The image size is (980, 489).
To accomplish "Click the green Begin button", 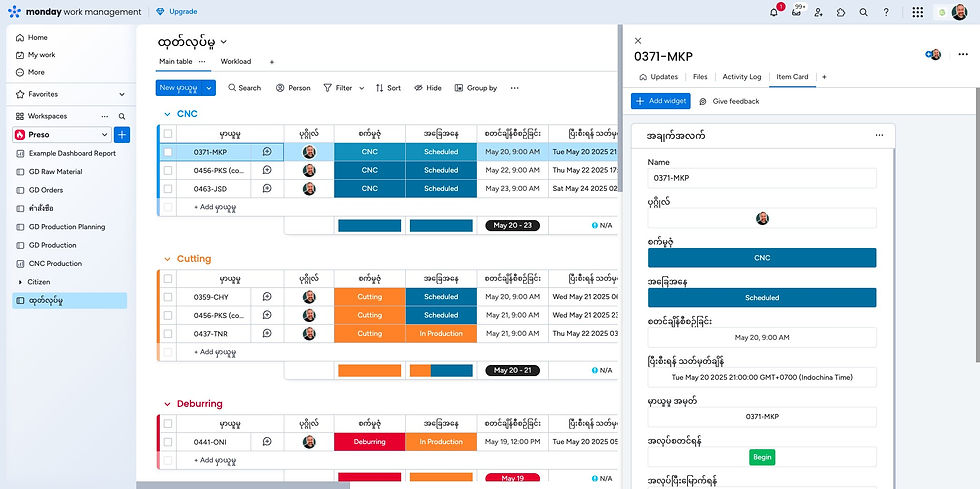I will coord(762,457).
